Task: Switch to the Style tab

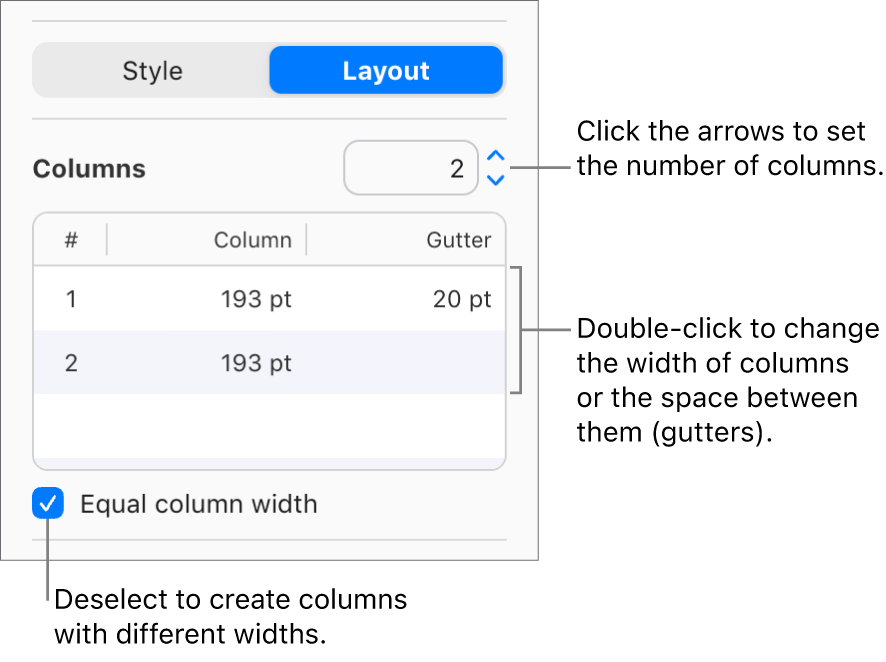Action: [x=152, y=70]
